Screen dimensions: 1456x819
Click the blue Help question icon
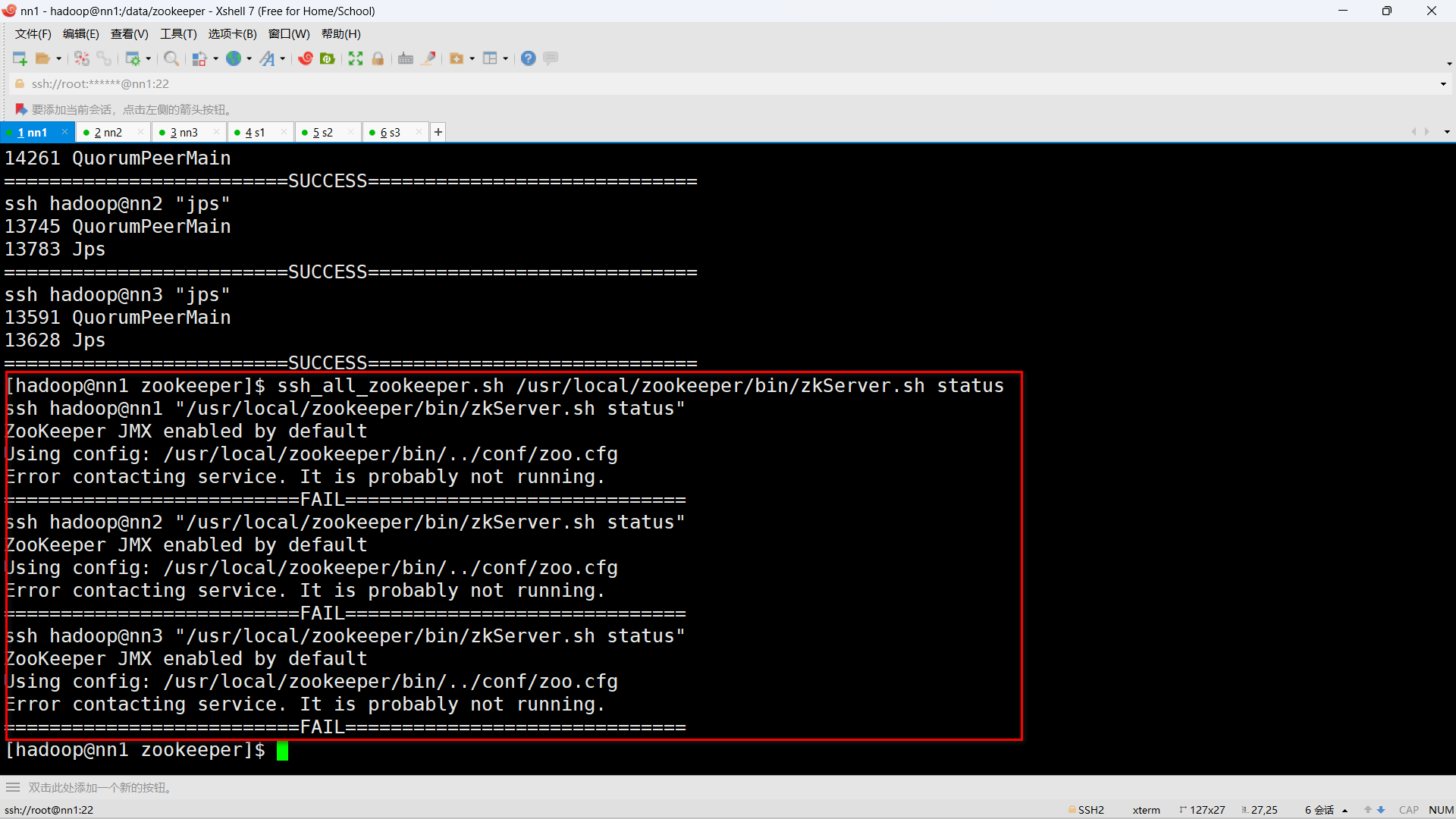click(x=529, y=58)
